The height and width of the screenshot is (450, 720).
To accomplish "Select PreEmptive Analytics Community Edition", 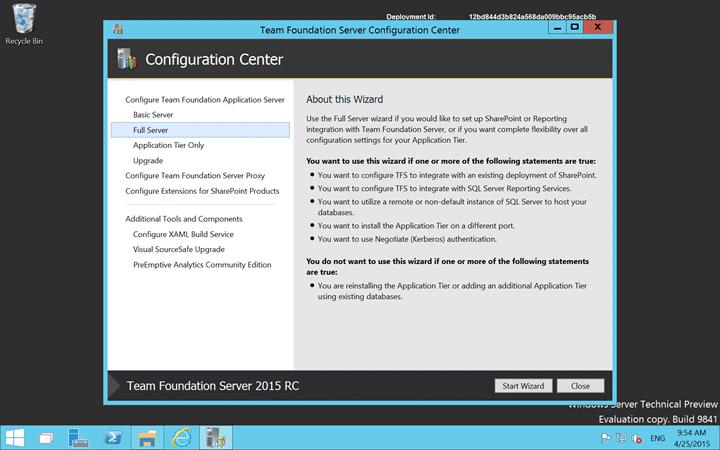I will click(202, 265).
